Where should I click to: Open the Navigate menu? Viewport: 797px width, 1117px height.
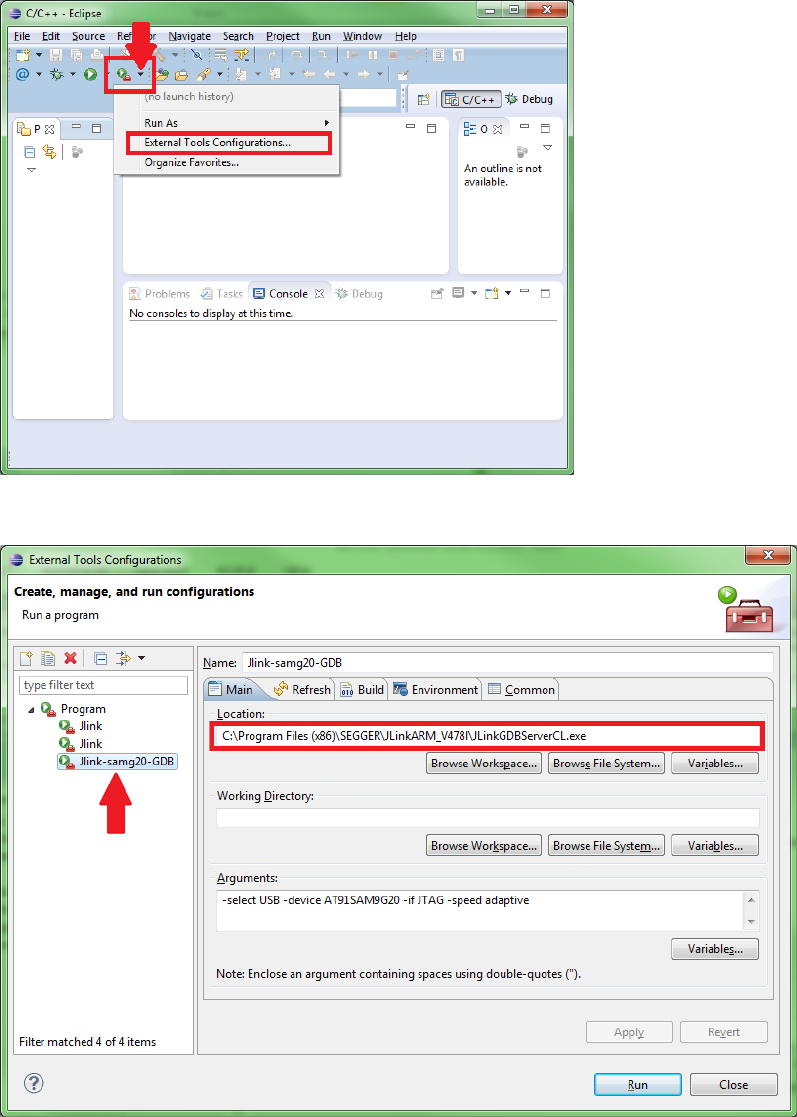pos(189,36)
